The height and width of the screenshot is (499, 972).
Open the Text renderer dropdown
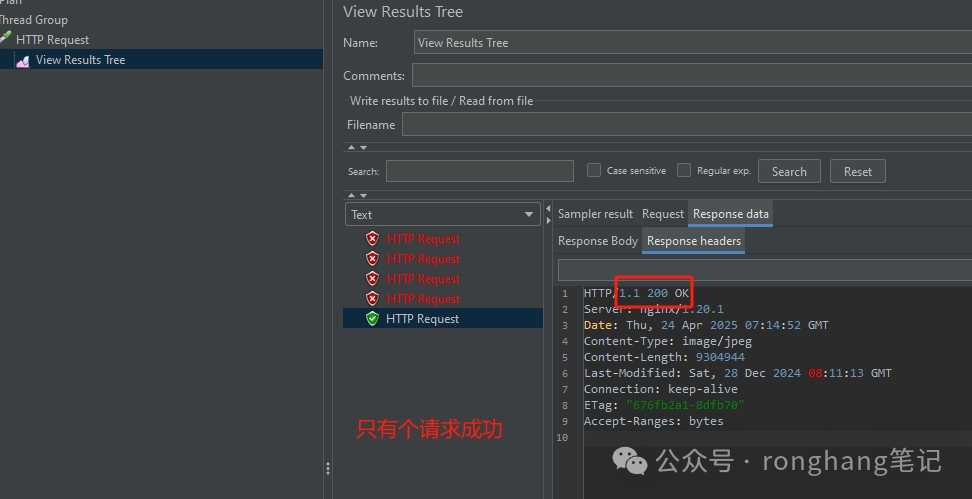tap(442, 215)
